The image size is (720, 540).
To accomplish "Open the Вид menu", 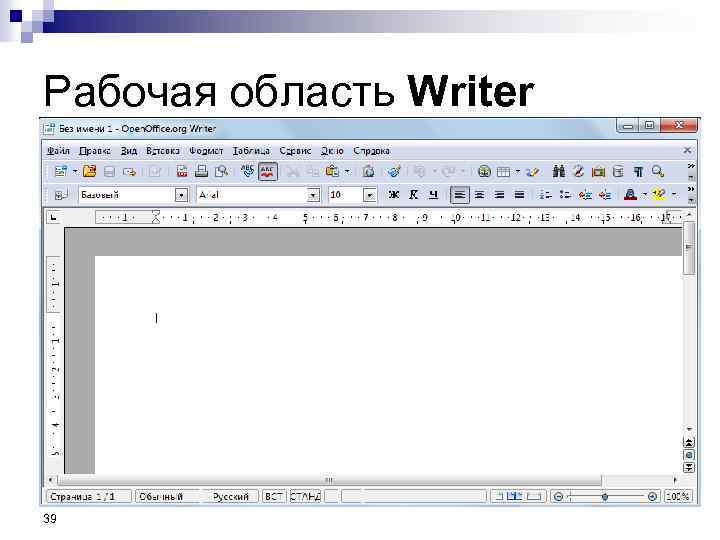I will [x=129, y=151].
